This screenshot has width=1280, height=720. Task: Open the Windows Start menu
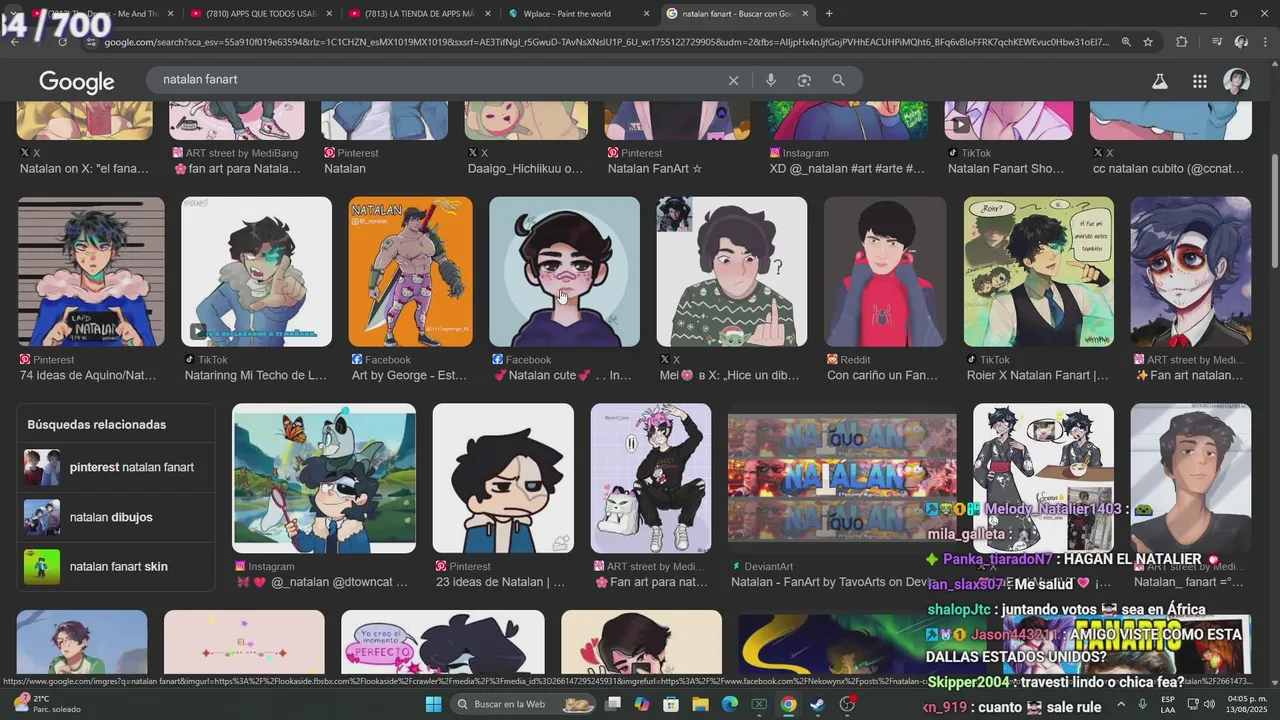coord(433,704)
